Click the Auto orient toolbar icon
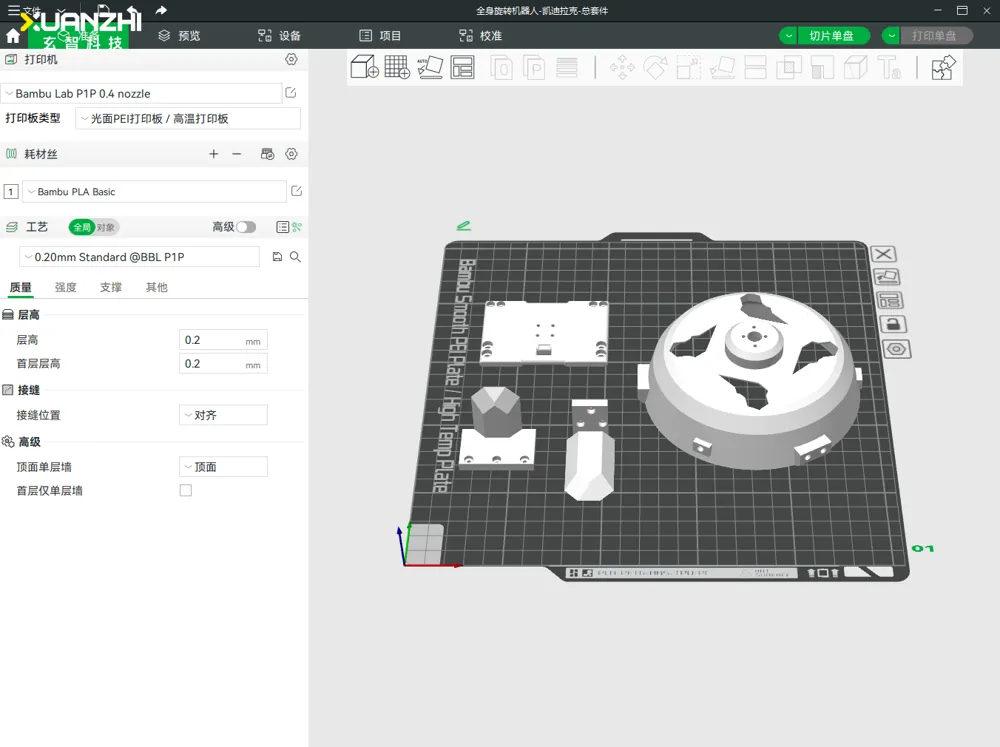This screenshot has height=747, width=1000. 430,68
